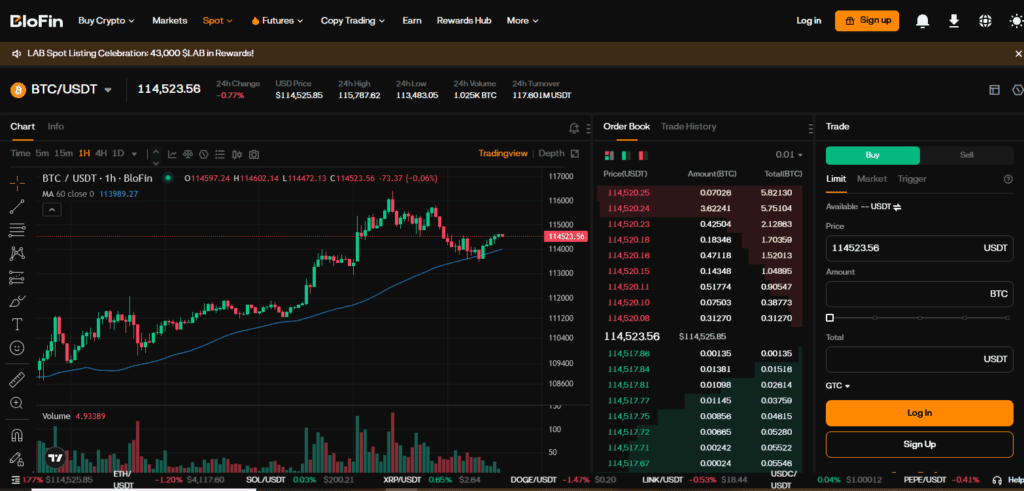Viewport: 1024px width, 491px height.
Task: Open the GTC time-in-force dropdown
Action: point(838,386)
